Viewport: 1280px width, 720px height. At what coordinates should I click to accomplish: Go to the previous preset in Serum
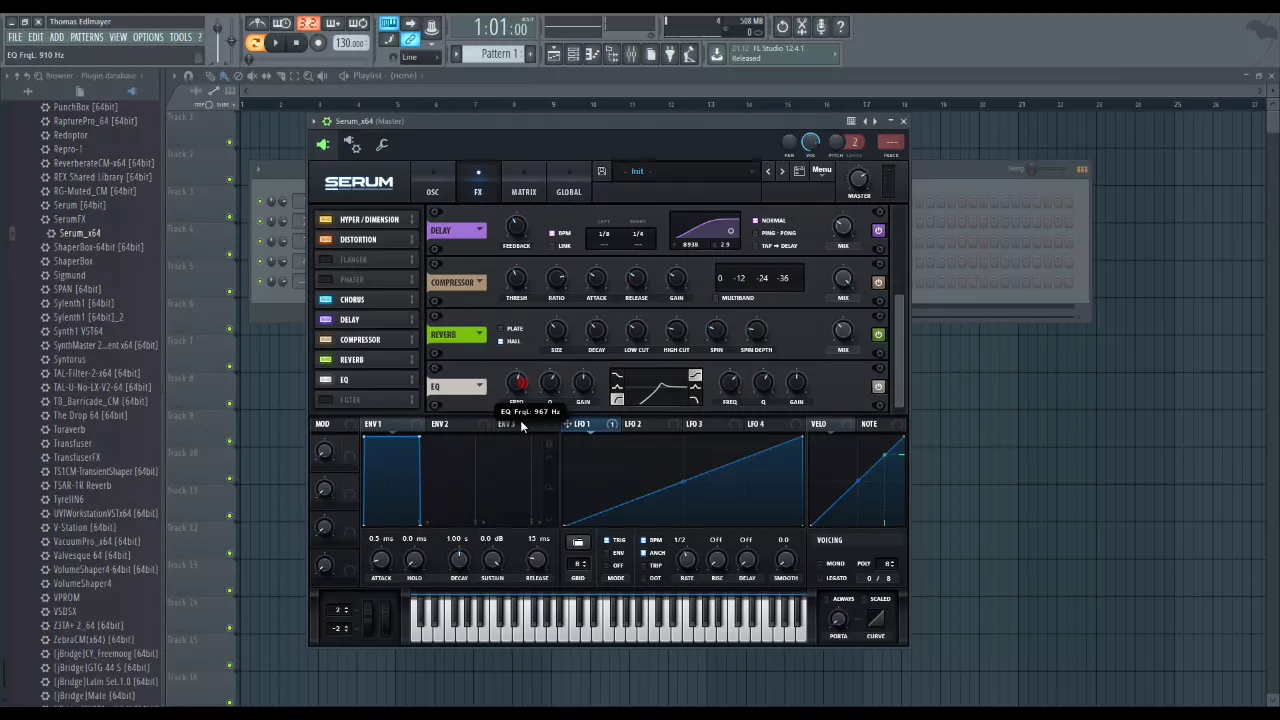pyautogui.click(x=768, y=171)
